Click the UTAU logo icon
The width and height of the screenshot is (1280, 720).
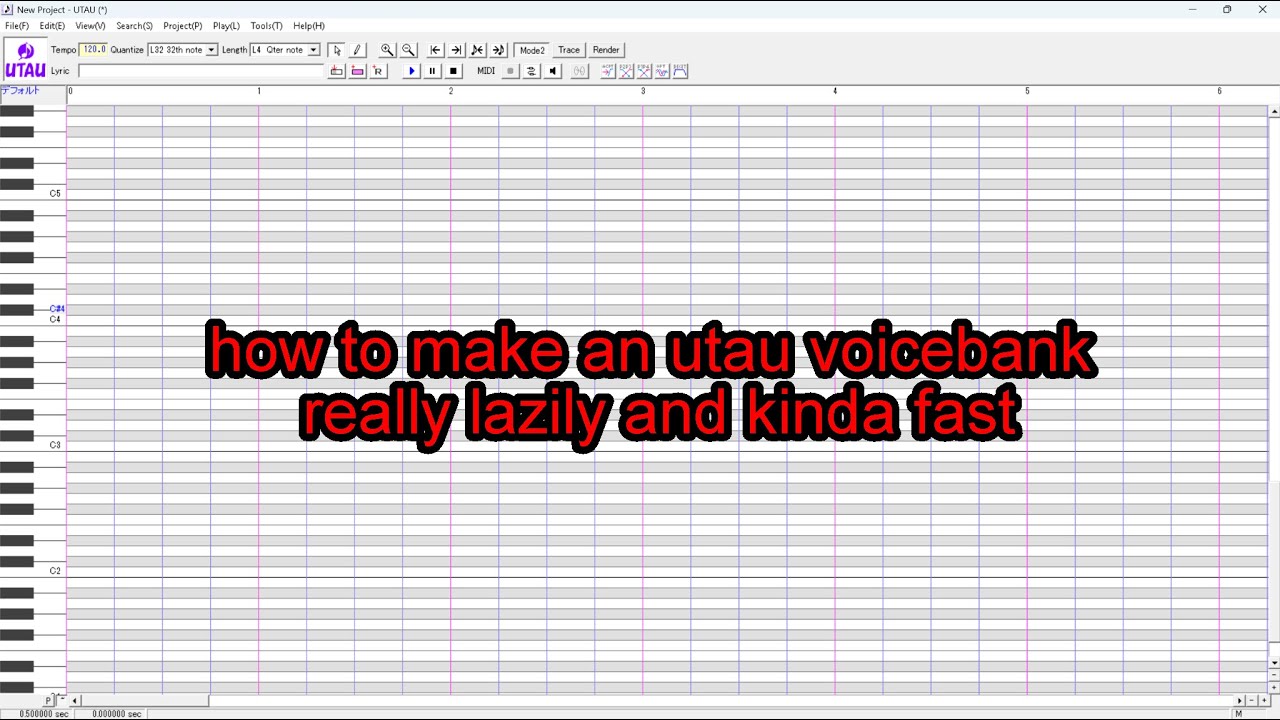coord(25,60)
